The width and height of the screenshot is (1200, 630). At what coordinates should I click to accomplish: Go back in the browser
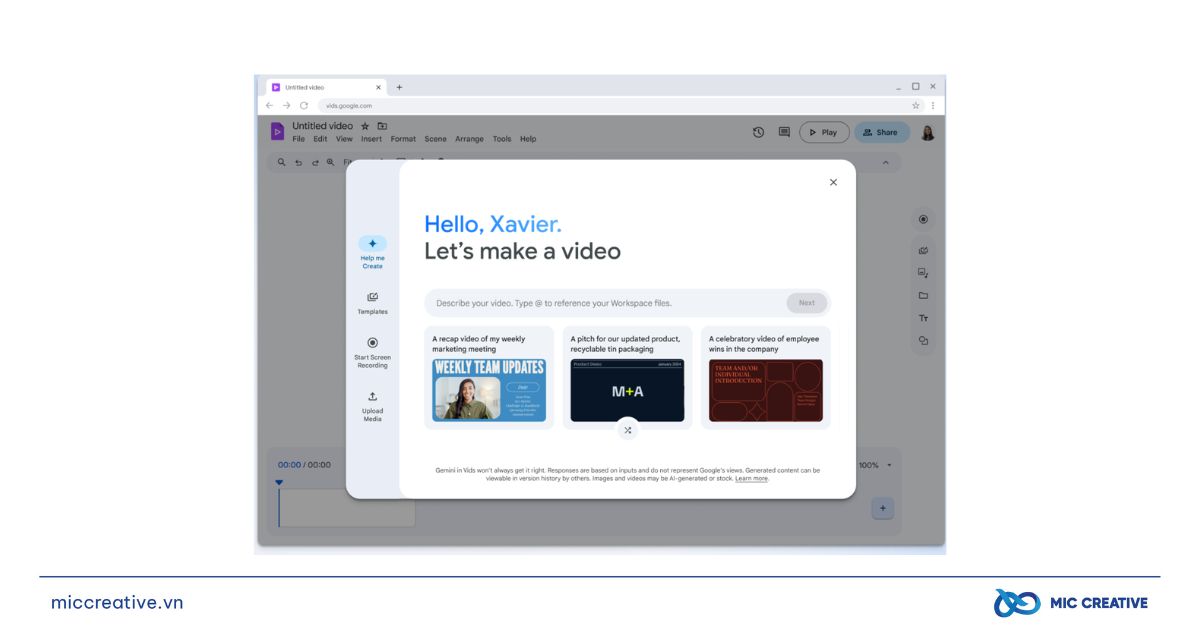(x=269, y=105)
